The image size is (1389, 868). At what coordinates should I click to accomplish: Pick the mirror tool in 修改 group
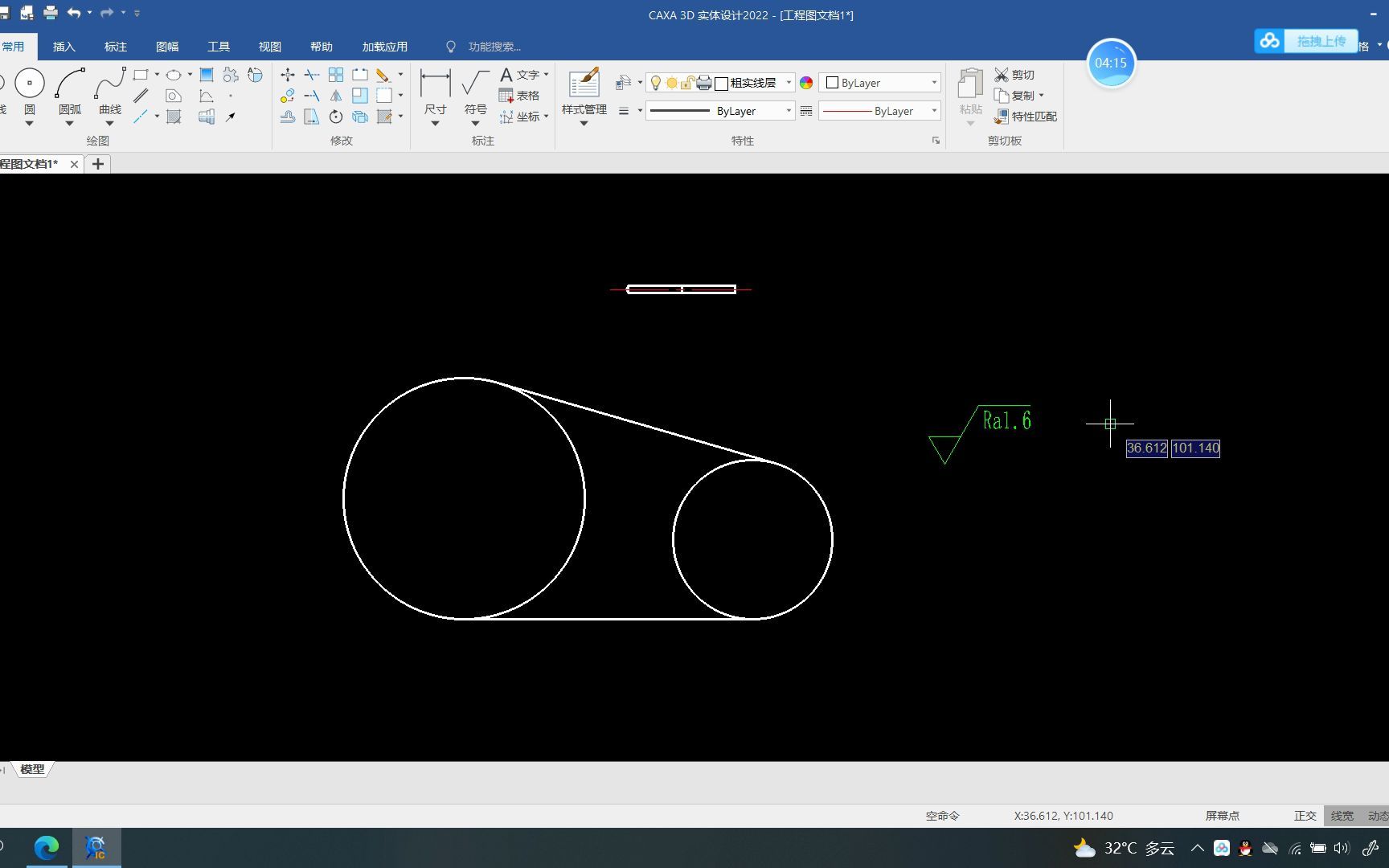pyautogui.click(x=336, y=96)
